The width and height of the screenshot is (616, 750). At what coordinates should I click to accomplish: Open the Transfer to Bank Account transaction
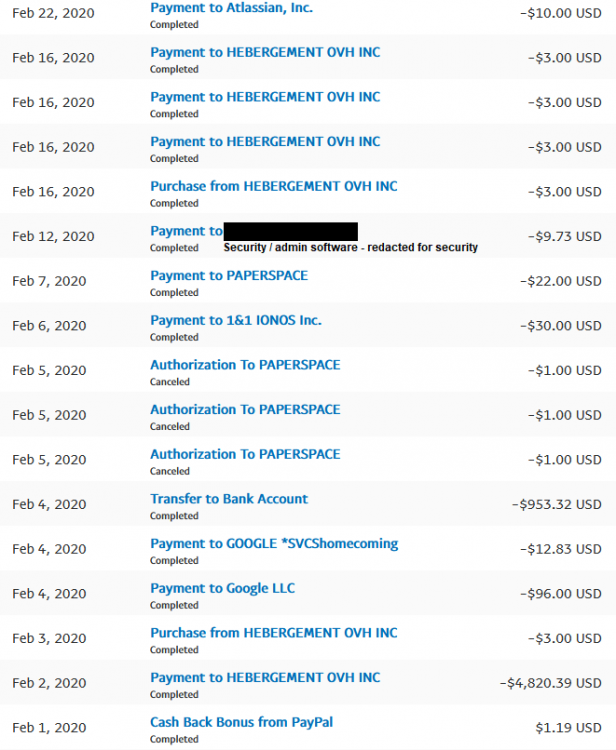pyautogui.click(x=229, y=499)
